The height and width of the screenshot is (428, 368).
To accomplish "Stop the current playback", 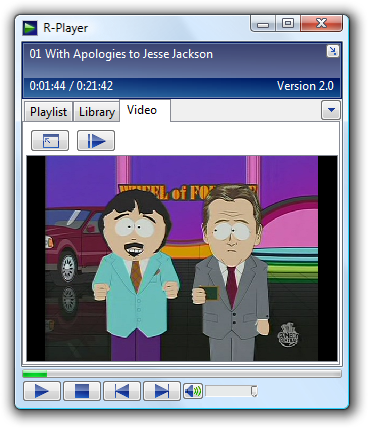I will [82, 391].
